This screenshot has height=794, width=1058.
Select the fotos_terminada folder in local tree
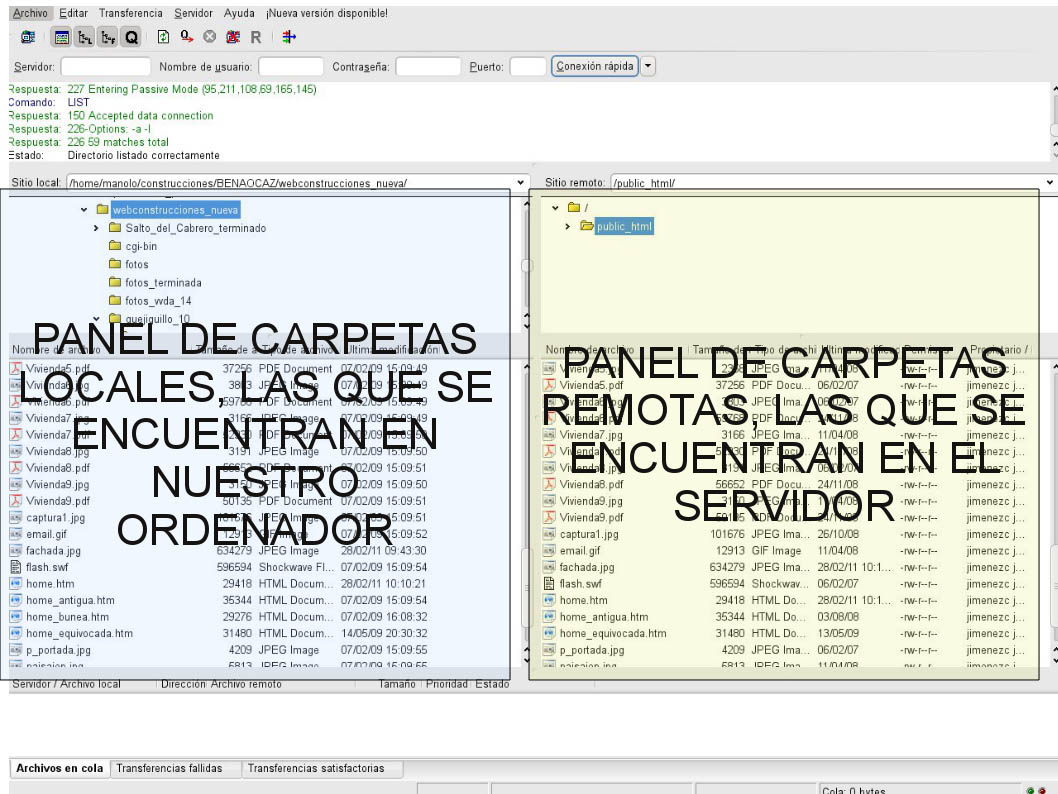tap(162, 283)
